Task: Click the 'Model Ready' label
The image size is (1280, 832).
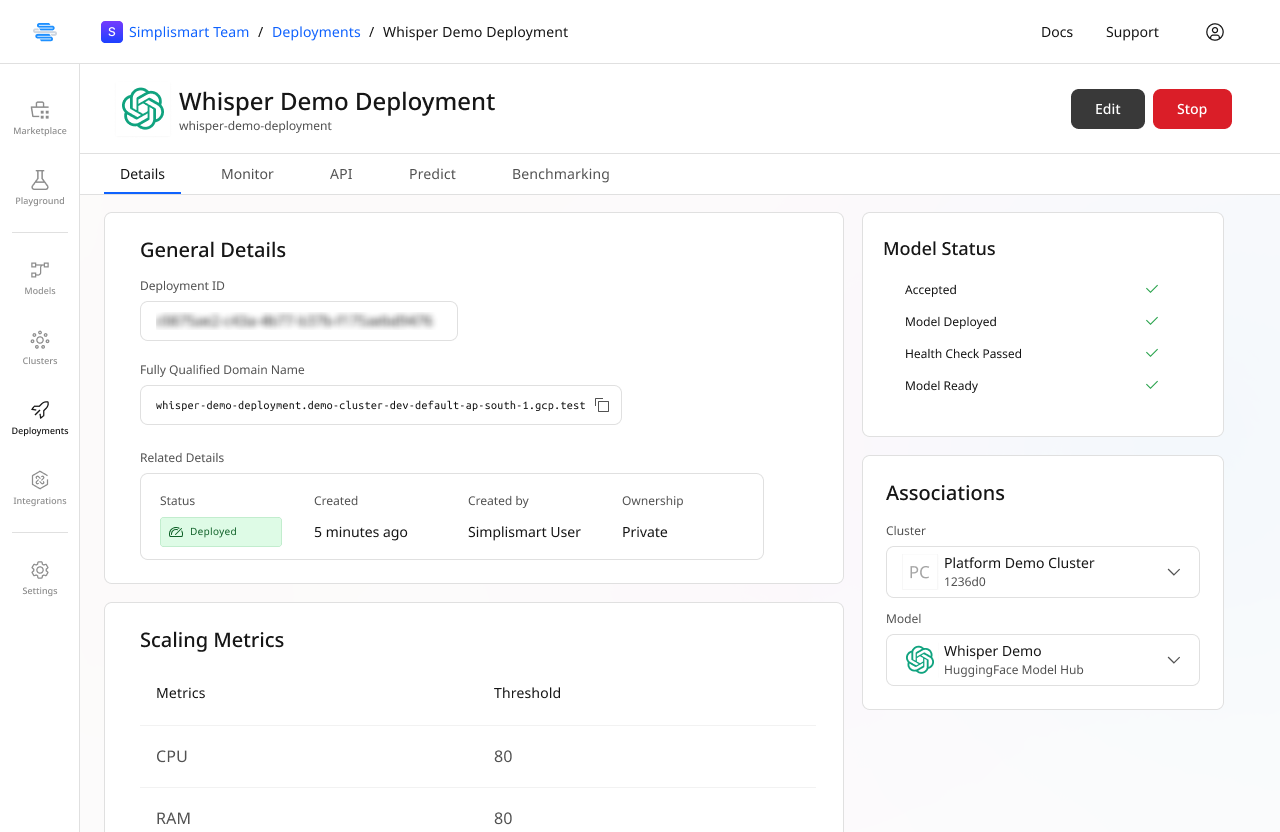Action: [x=942, y=385]
